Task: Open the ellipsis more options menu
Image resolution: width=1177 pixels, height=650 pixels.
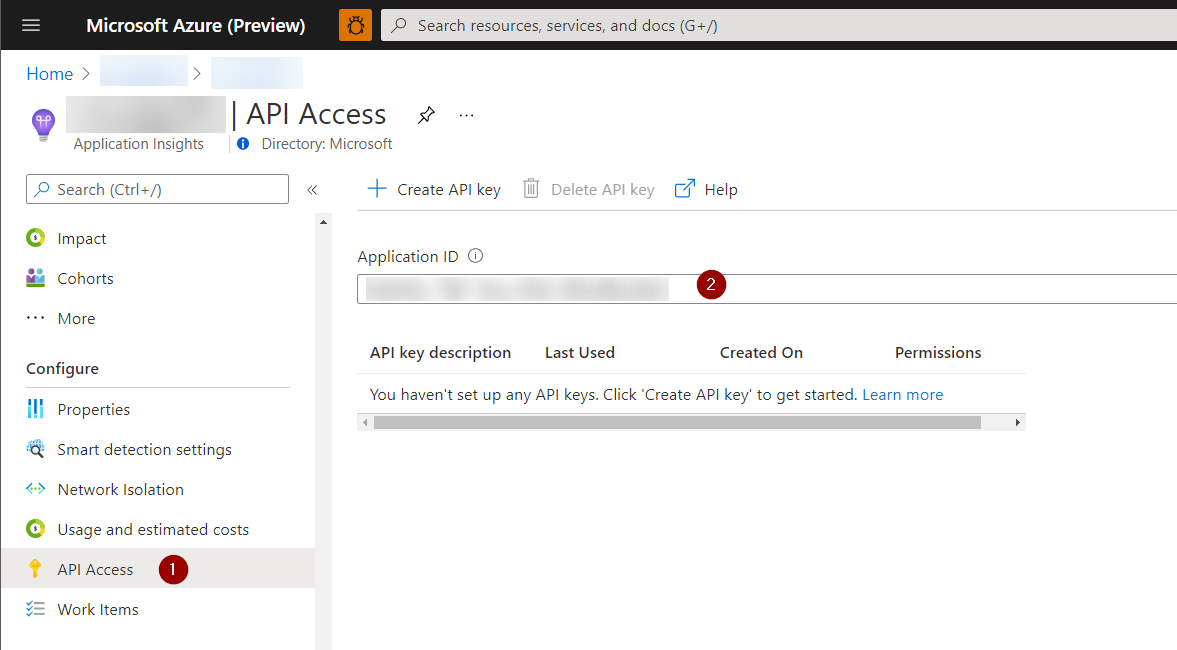Action: [x=466, y=116]
